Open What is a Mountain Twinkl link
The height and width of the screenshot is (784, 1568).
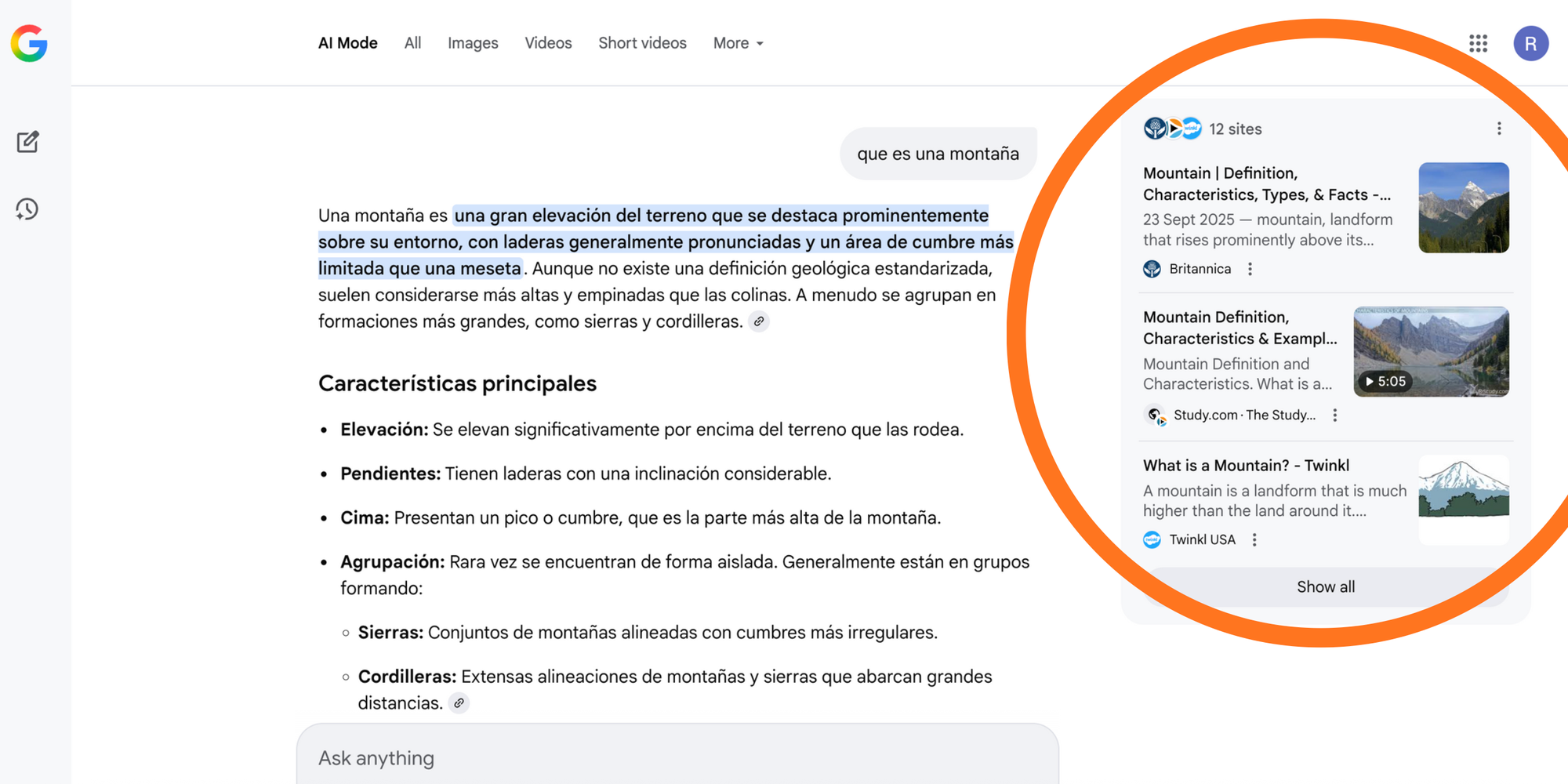tap(1246, 465)
